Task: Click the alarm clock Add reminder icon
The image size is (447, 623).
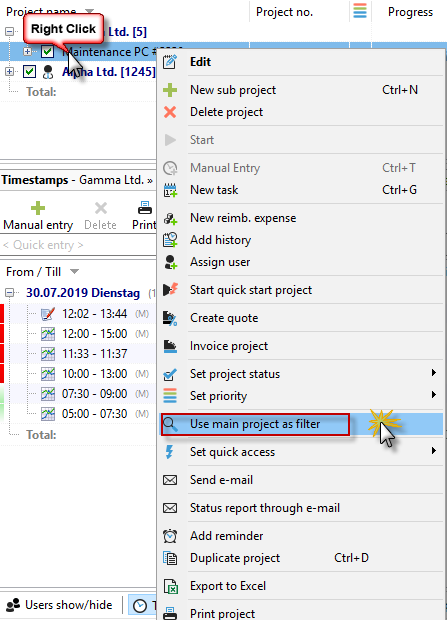Action: [x=170, y=536]
